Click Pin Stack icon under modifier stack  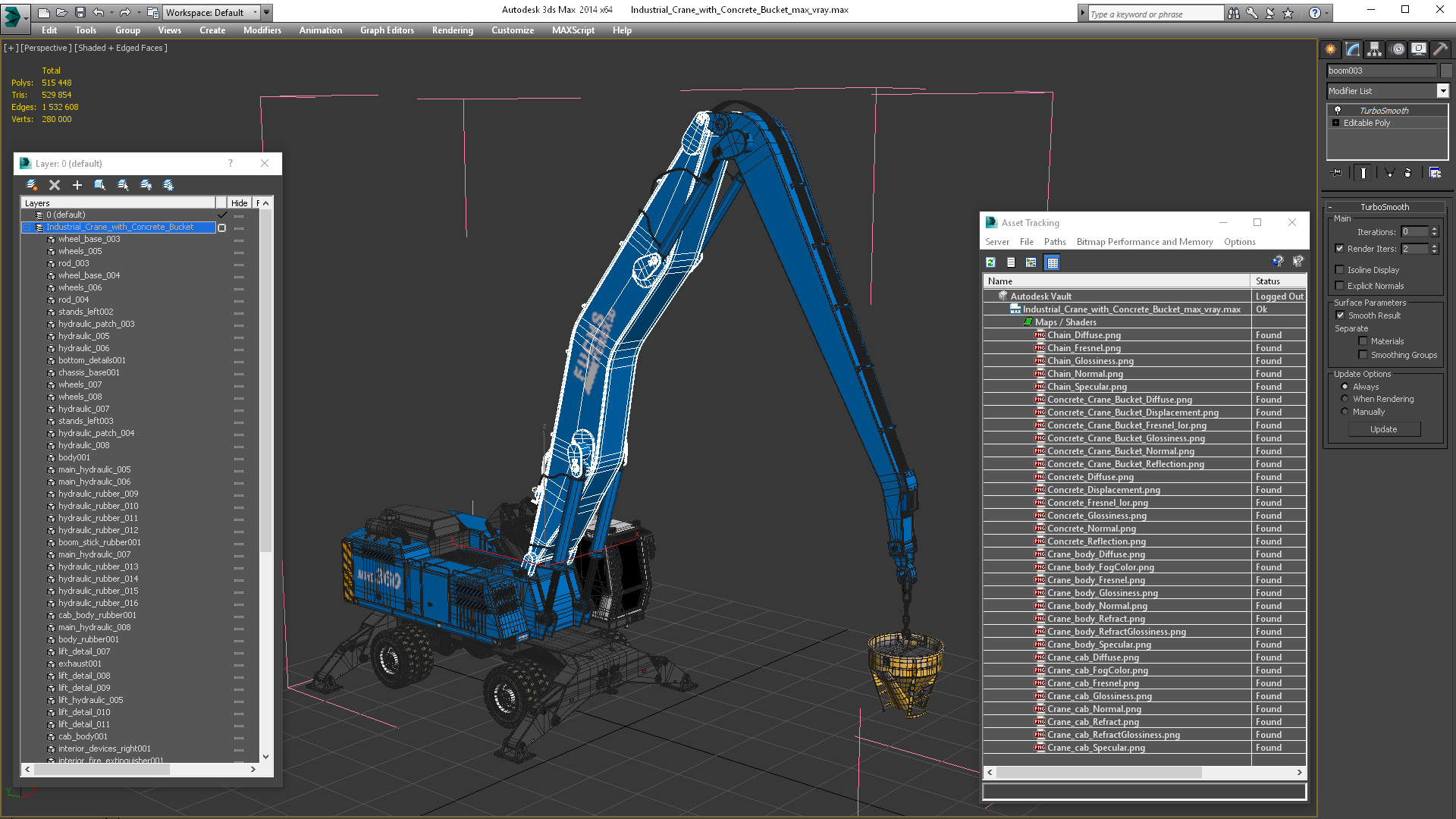[1337, 173]
